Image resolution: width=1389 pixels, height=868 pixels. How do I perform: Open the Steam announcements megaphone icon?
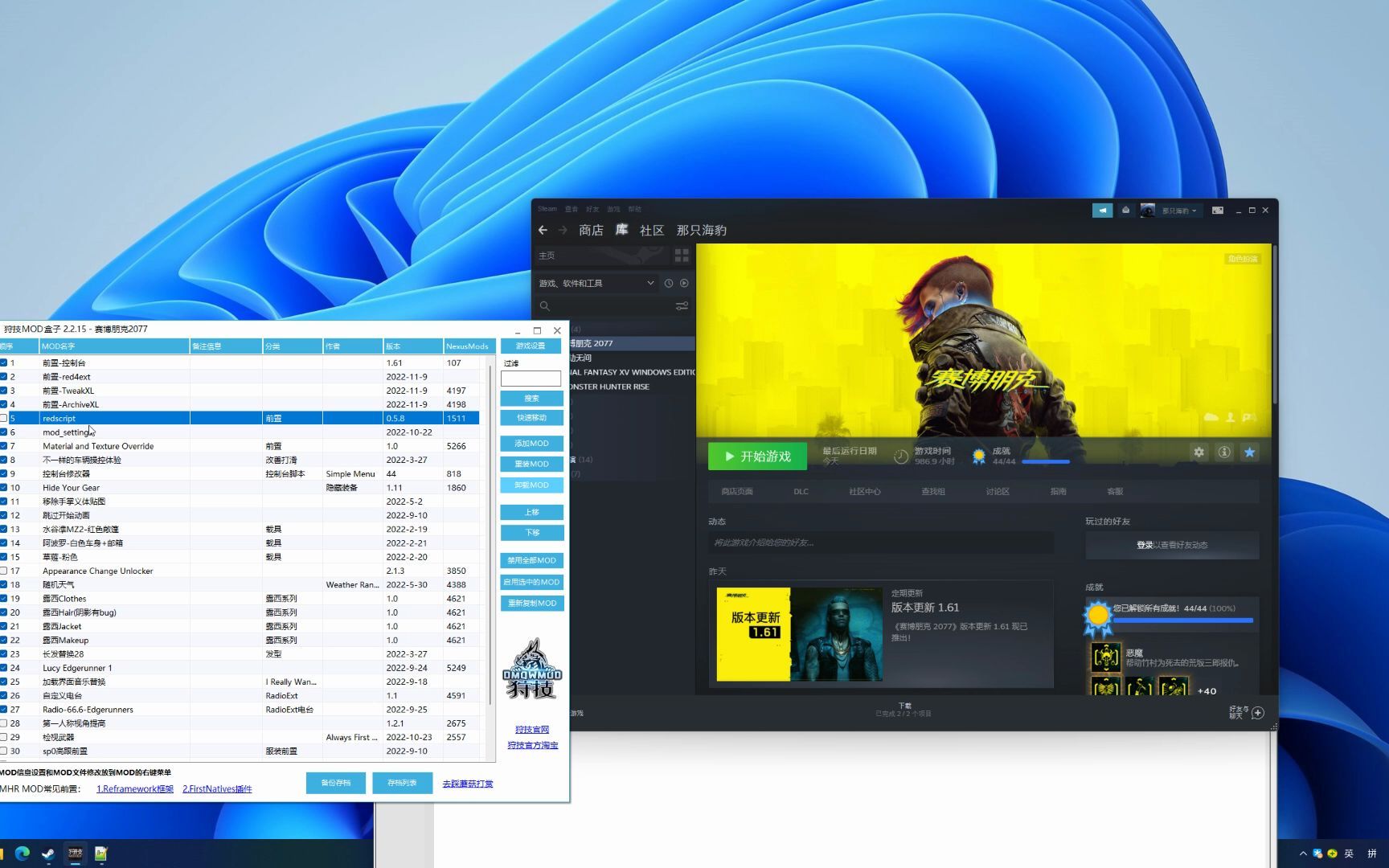click(x=1102, y=210)
